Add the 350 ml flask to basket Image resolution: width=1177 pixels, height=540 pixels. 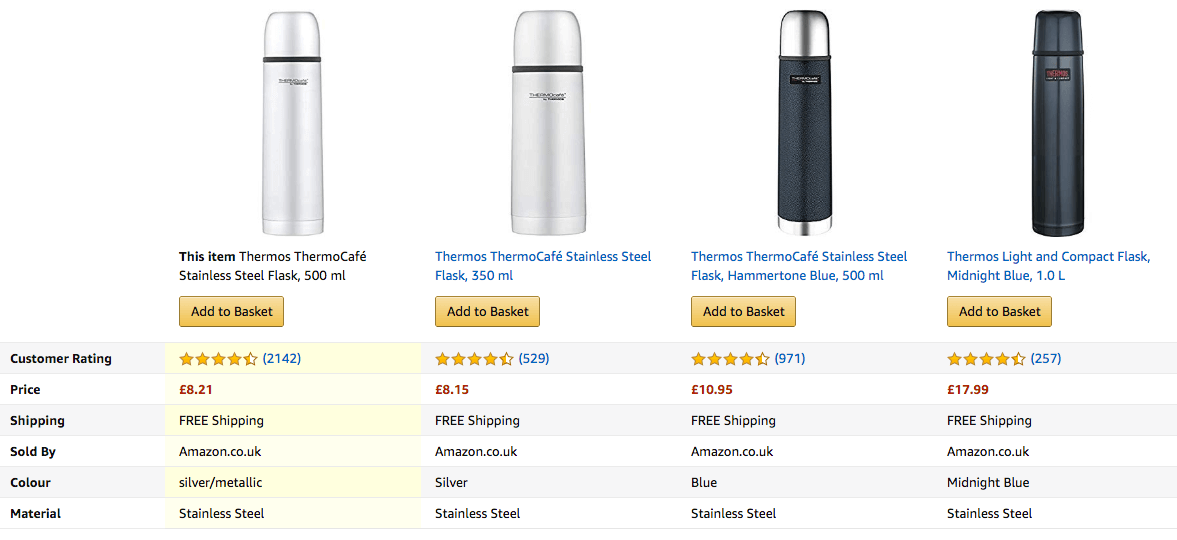tap(488, 311)
